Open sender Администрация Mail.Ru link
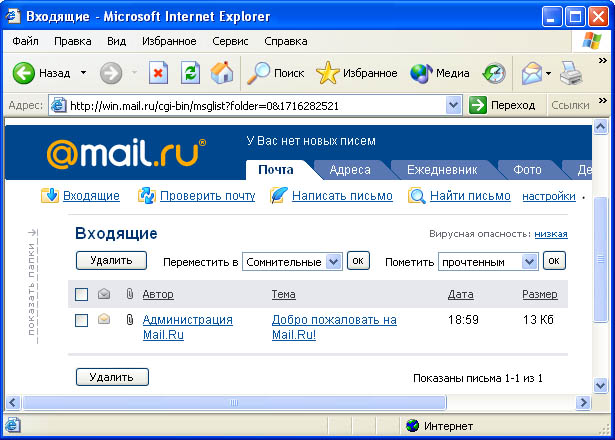This screenshot has width=615, height=440. (x=188, y=327)
